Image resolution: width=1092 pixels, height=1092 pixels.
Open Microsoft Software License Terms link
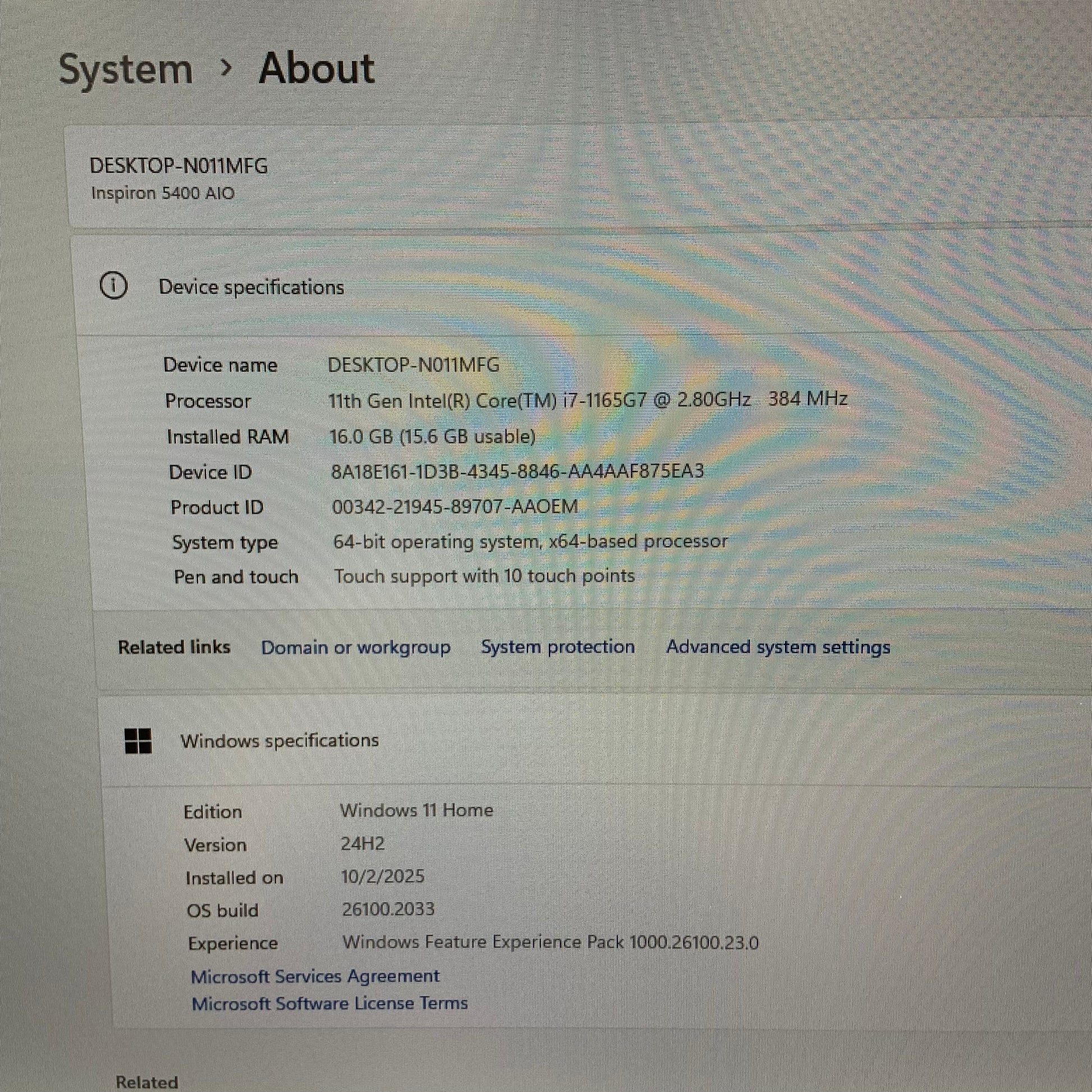[329, 1003]
